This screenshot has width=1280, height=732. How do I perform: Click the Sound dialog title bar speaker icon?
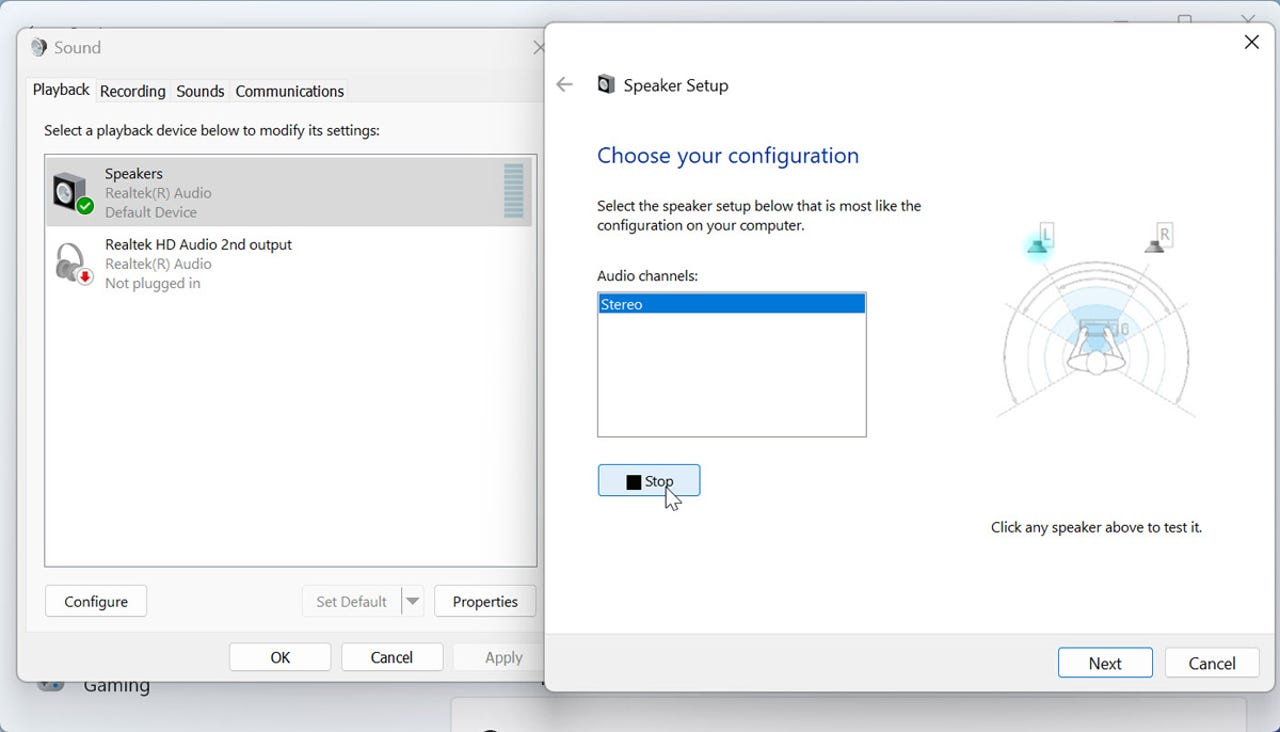(x=38, y=47)
